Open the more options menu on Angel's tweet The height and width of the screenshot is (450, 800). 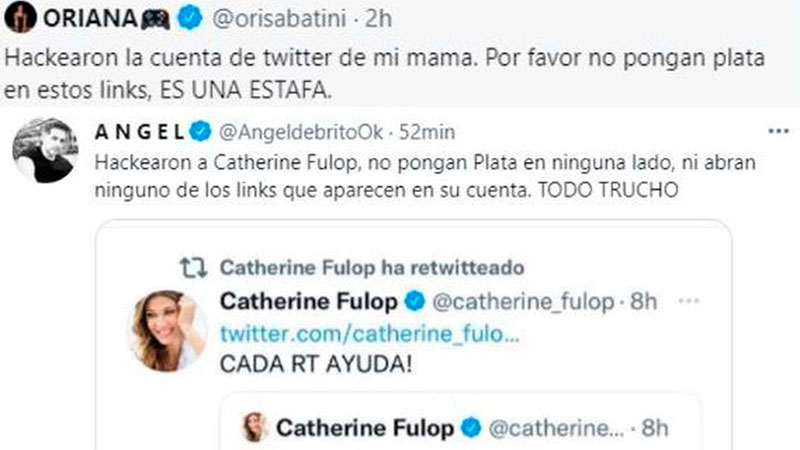777,131
